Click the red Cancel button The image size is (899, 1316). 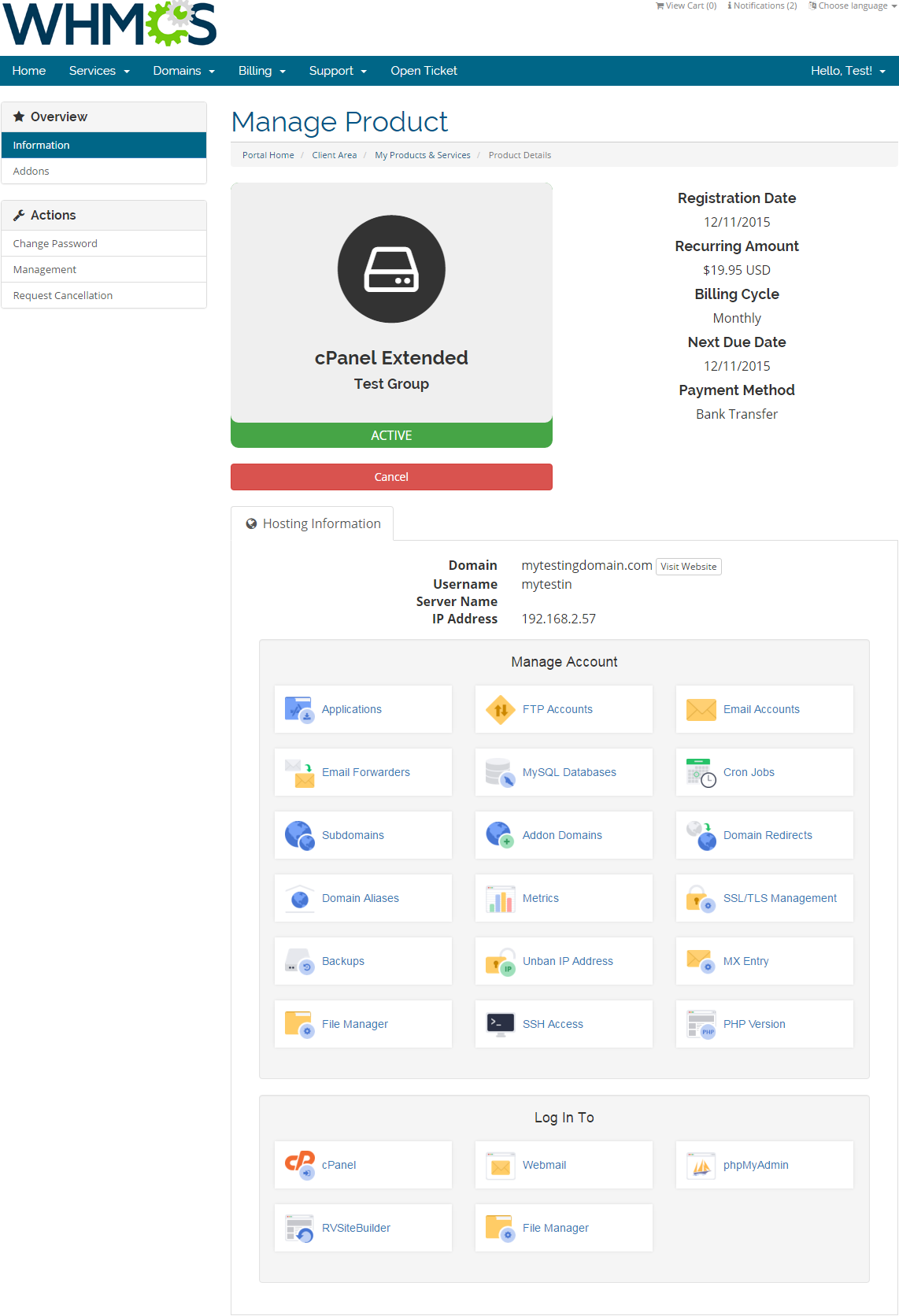(391, 477)
